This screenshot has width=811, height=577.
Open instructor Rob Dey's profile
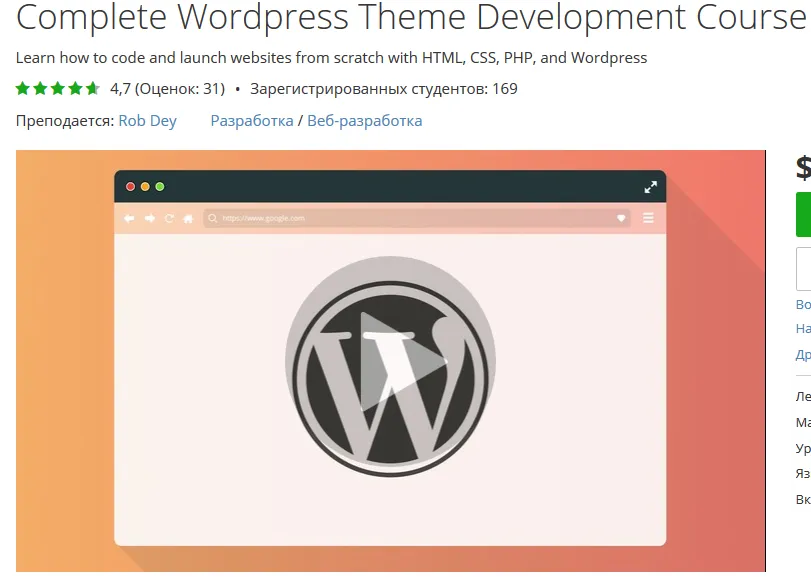point(147,121)
